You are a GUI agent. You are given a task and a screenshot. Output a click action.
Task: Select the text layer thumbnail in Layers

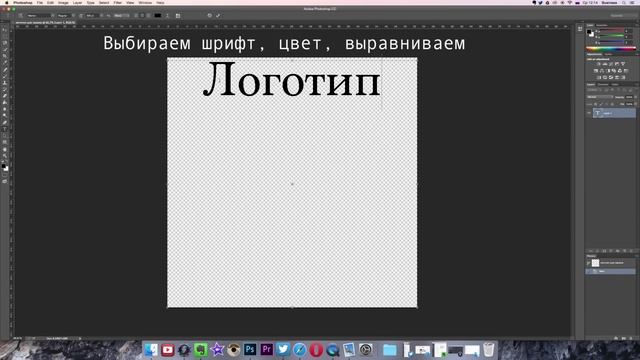pos(598,113)
